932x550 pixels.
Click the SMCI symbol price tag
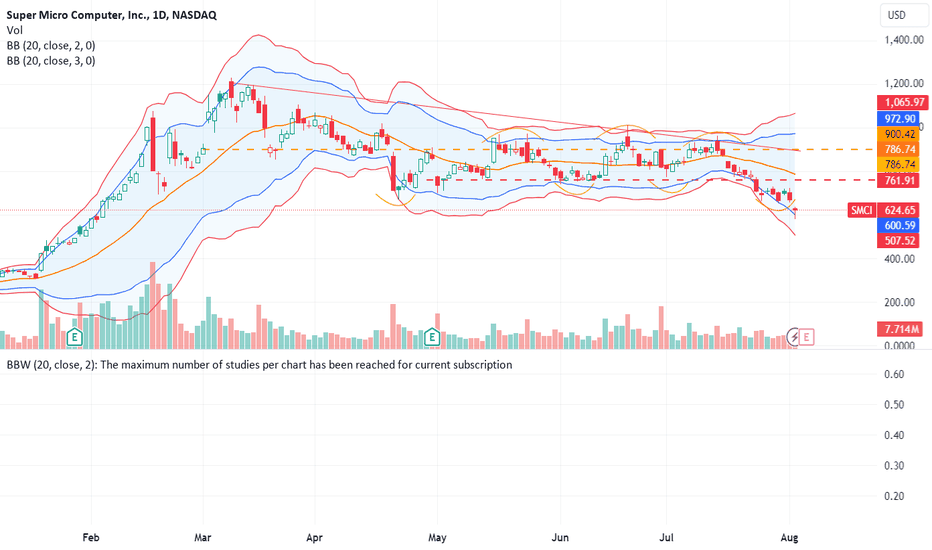pyautogui.click(x=861, y=210)
